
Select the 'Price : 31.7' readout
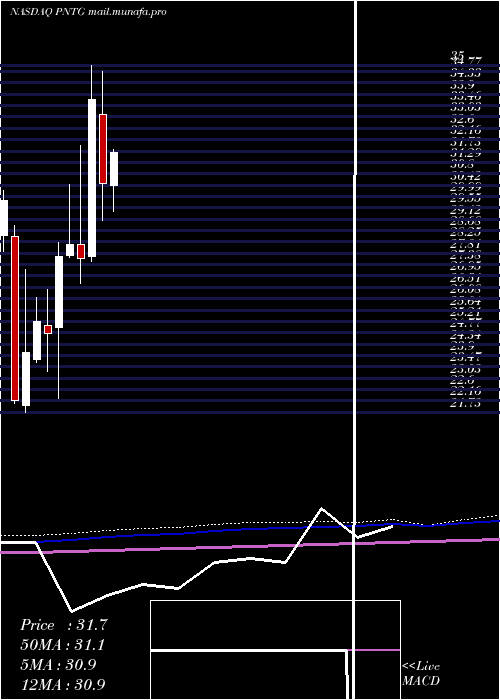coord(64,625)
